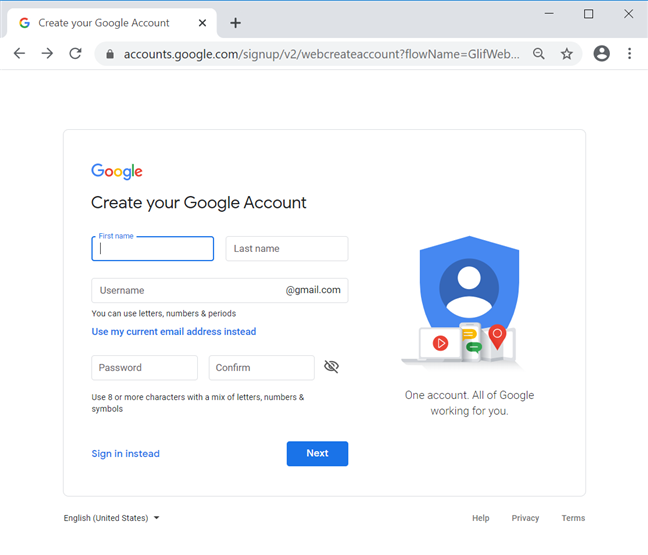Image resolution: width=648 pixels, height=555 pixels.
Task: View site info via padlock icon
Action: tap(110, 54)
